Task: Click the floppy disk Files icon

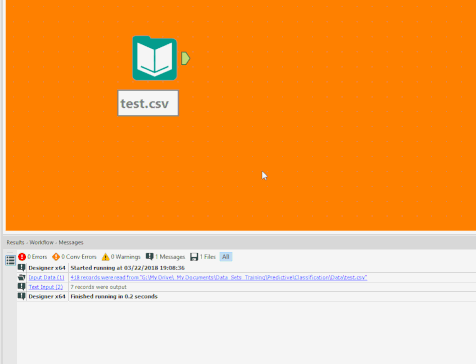Action: point(194,257)
